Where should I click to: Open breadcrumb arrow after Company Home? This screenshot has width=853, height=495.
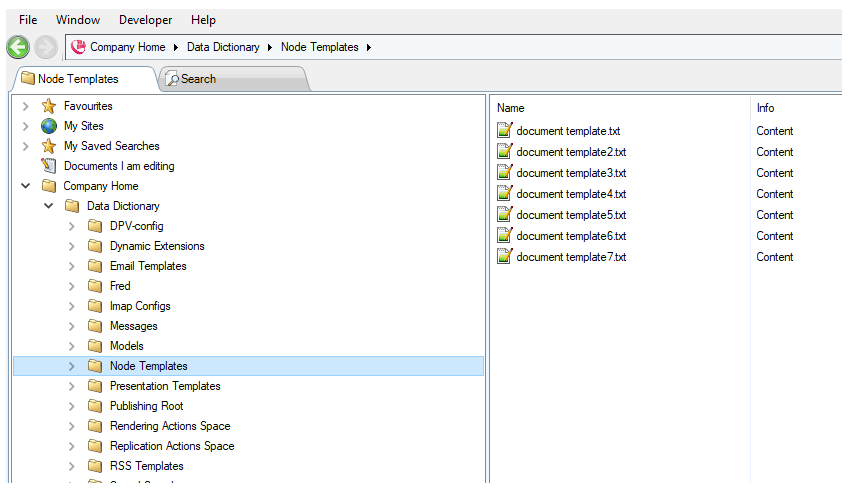click(x=176, y=47)
